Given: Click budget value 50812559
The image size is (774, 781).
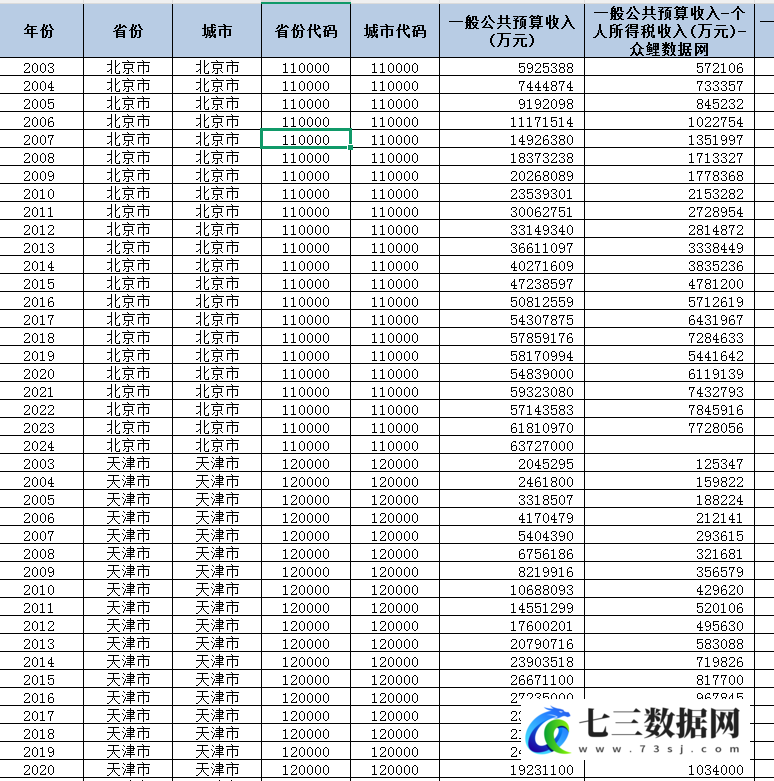Looking at the screenshot, I should point(542,301).
